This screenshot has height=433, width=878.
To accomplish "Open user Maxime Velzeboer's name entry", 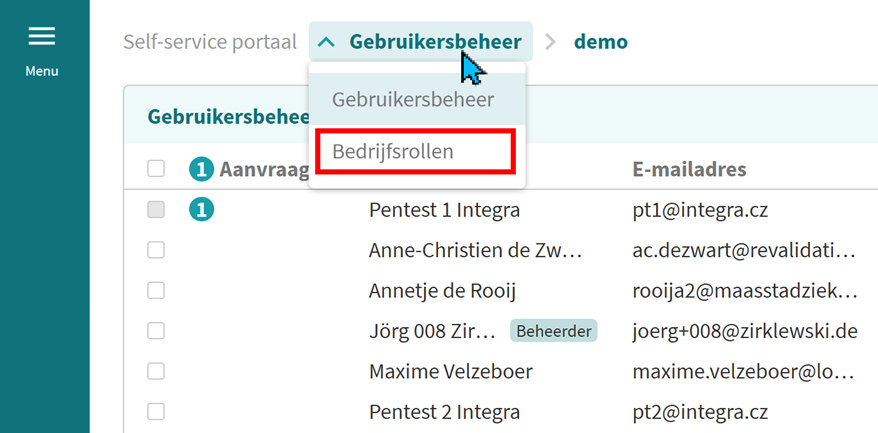I will click(x=450, y=372).
